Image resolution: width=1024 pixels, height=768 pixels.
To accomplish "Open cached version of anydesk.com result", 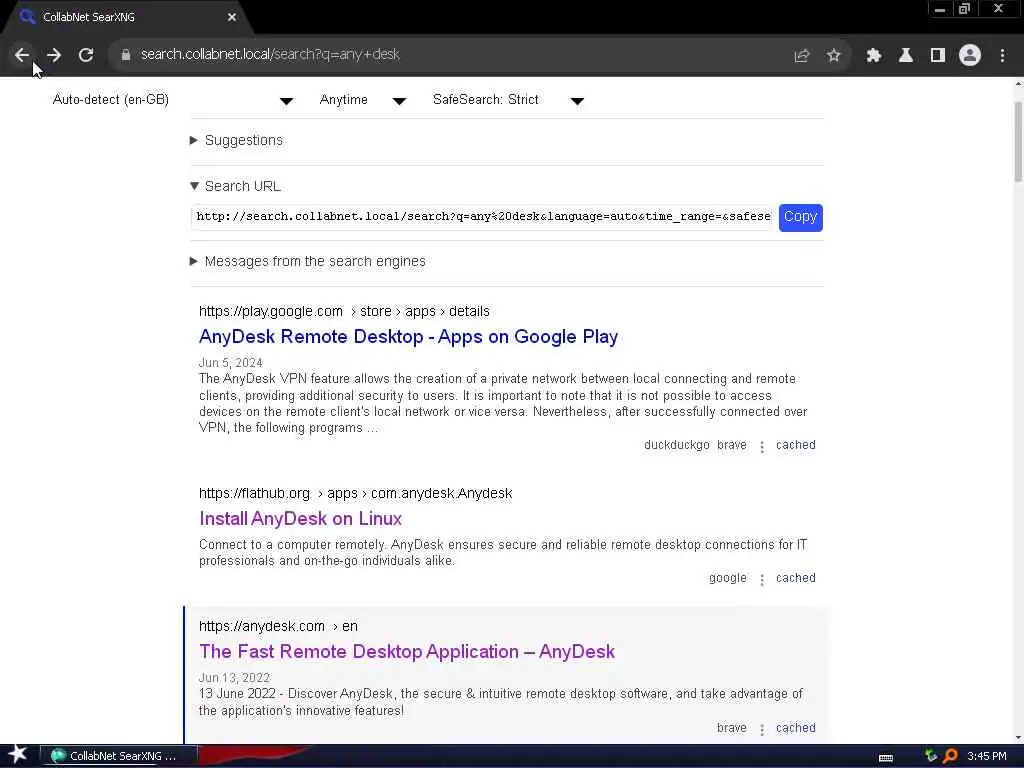I will pos(795,728).
